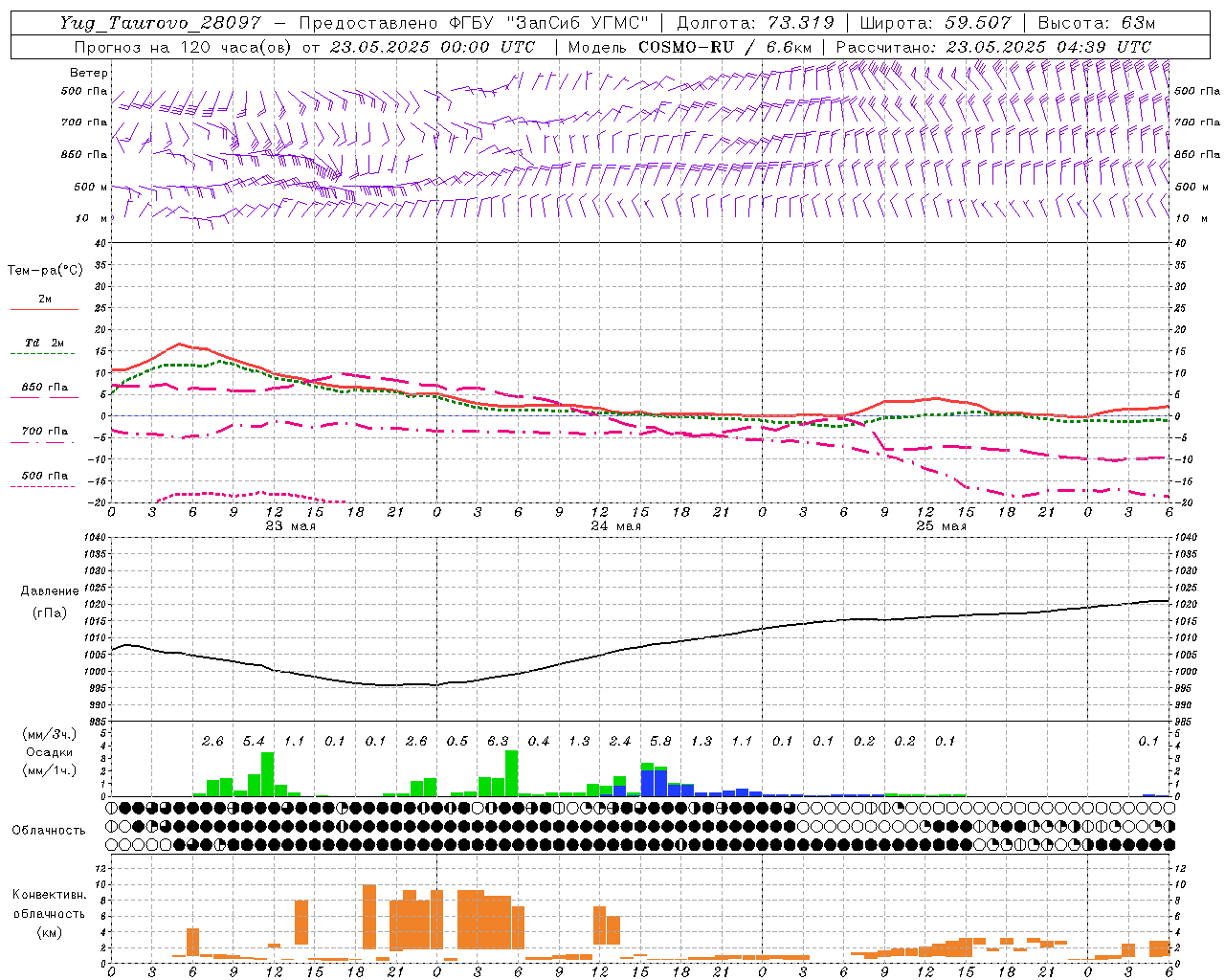Click the elevation text "Высота: 63м"
The height and width of the screenshot is (980, 1225).
(1097, 23)
